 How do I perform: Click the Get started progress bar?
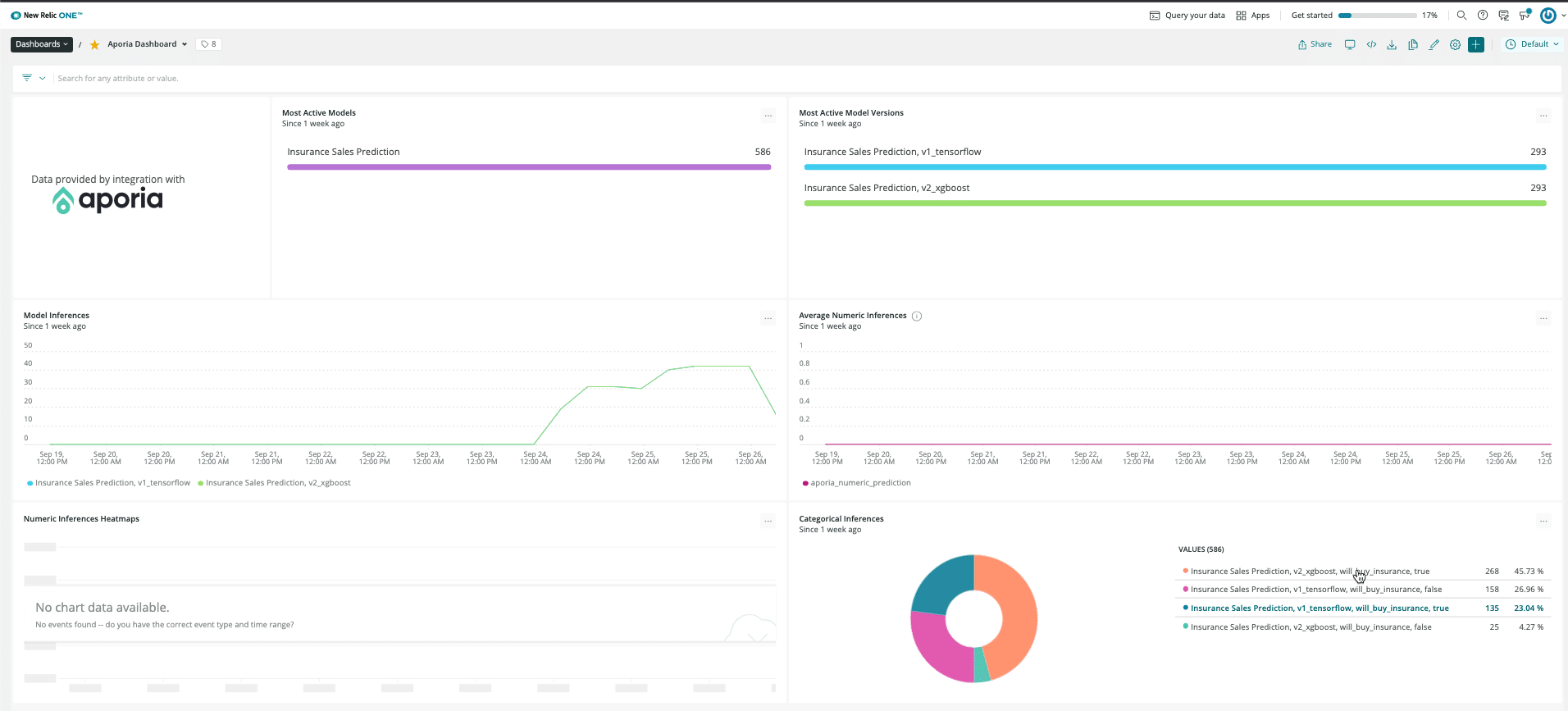[x=1377, y=16]
